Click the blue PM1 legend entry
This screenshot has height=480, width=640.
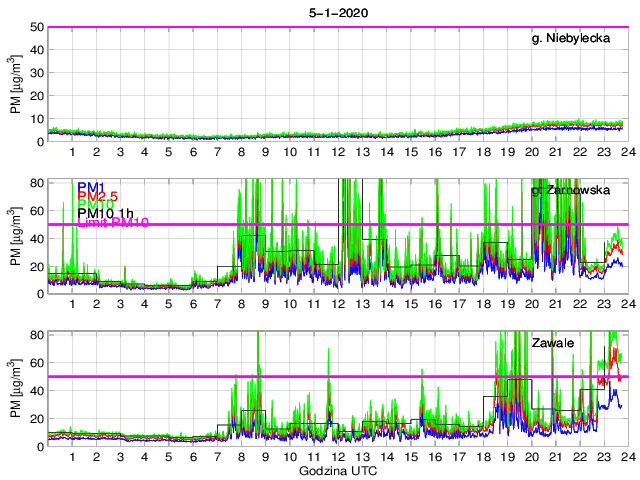(88, 187)
